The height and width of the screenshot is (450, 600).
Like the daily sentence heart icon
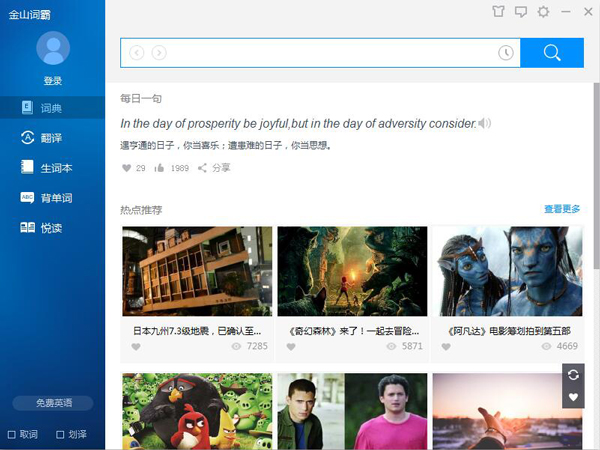(x=126, y=168)
